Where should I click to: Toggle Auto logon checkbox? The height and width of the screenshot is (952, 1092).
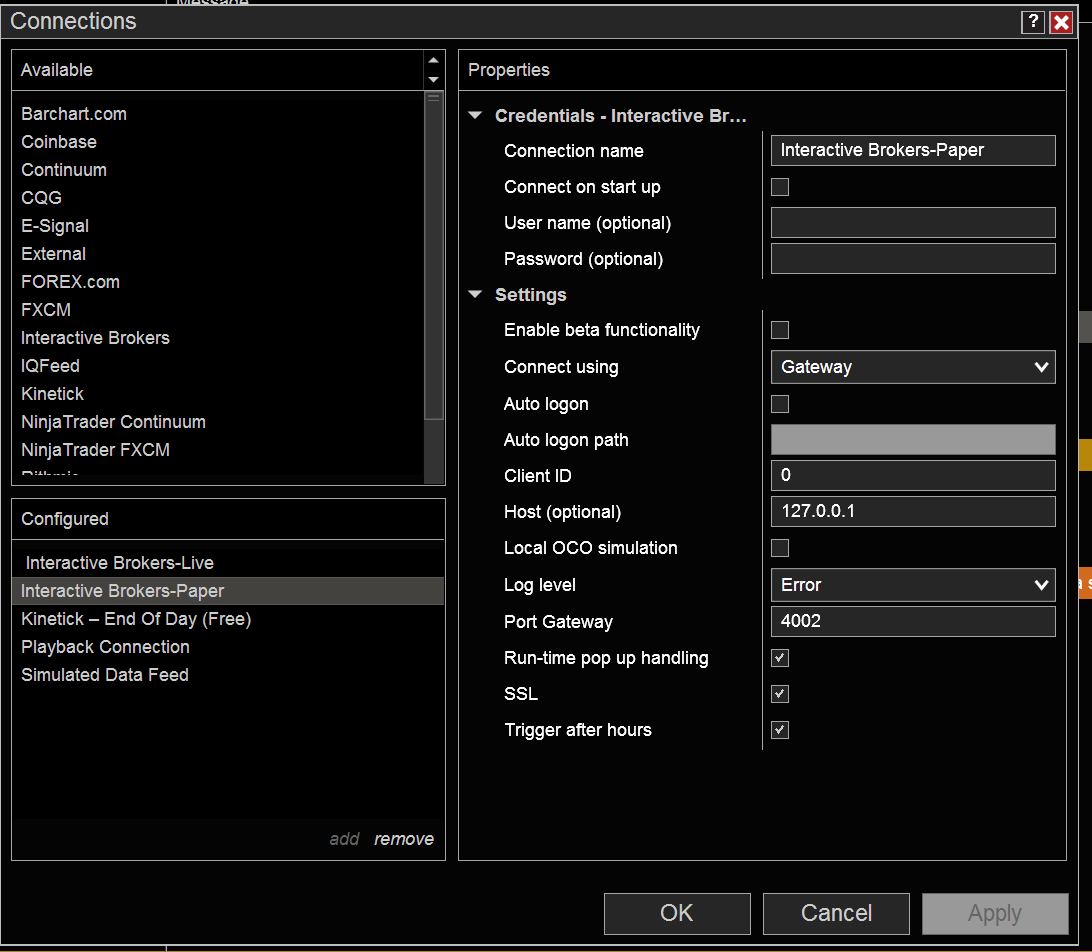780,404
